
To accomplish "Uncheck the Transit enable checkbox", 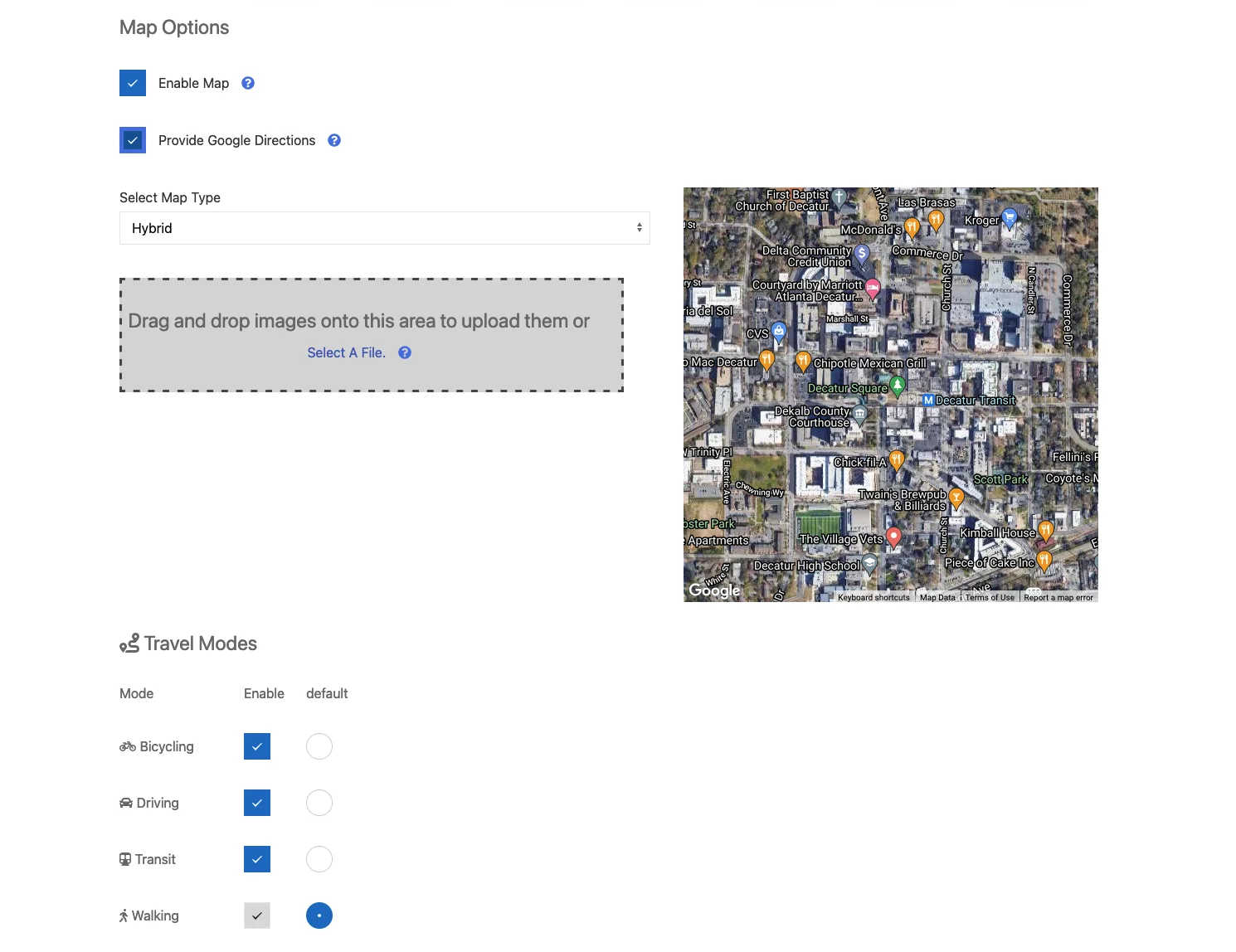I will [x=257, y=859].
